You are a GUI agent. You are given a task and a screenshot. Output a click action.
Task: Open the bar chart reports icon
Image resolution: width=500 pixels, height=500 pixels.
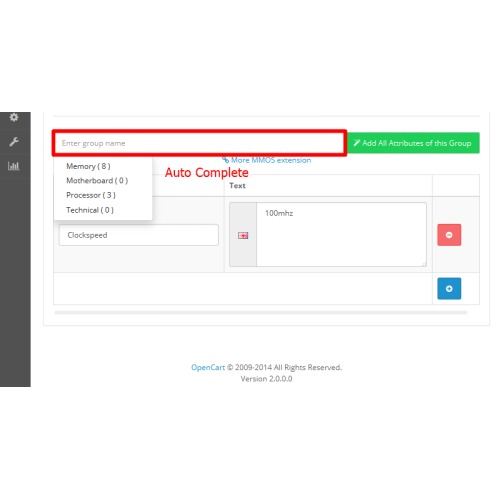point(14,166)
